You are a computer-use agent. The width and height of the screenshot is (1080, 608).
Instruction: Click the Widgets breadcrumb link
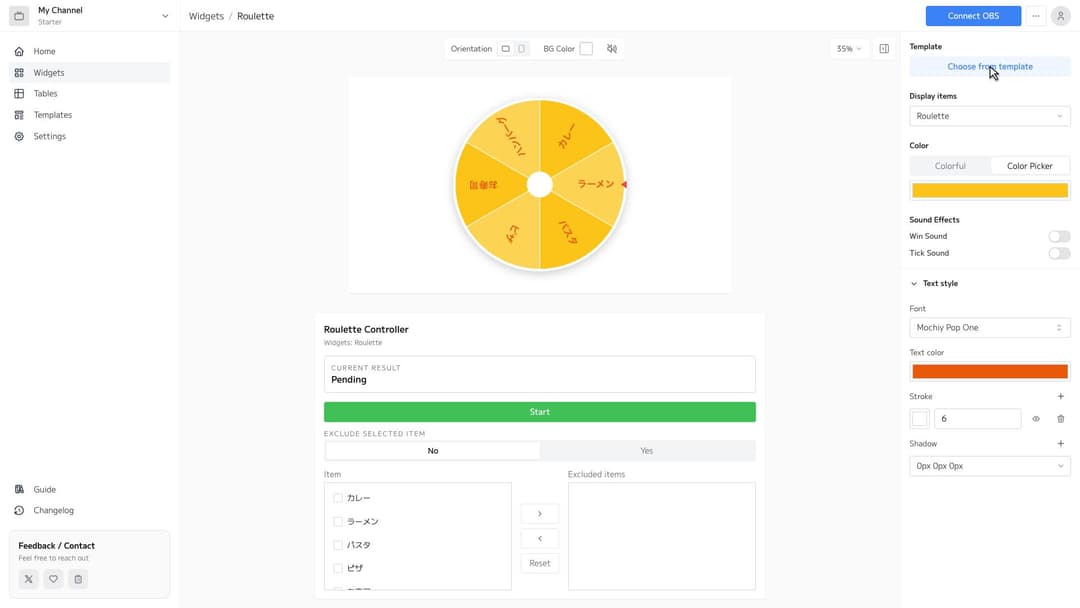pos(207,16)
